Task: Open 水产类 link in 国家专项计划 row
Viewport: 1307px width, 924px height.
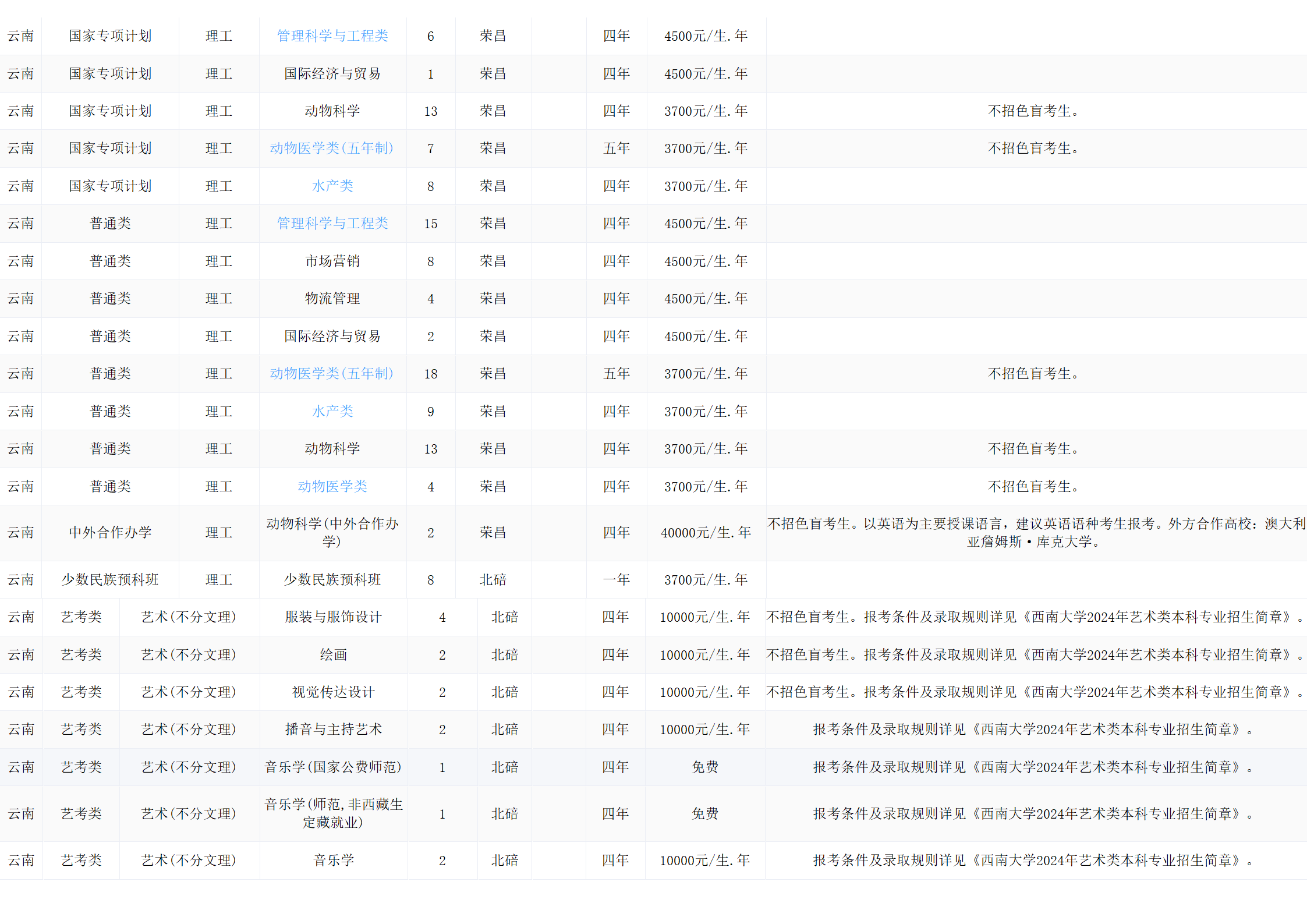Action: point(332,186)
